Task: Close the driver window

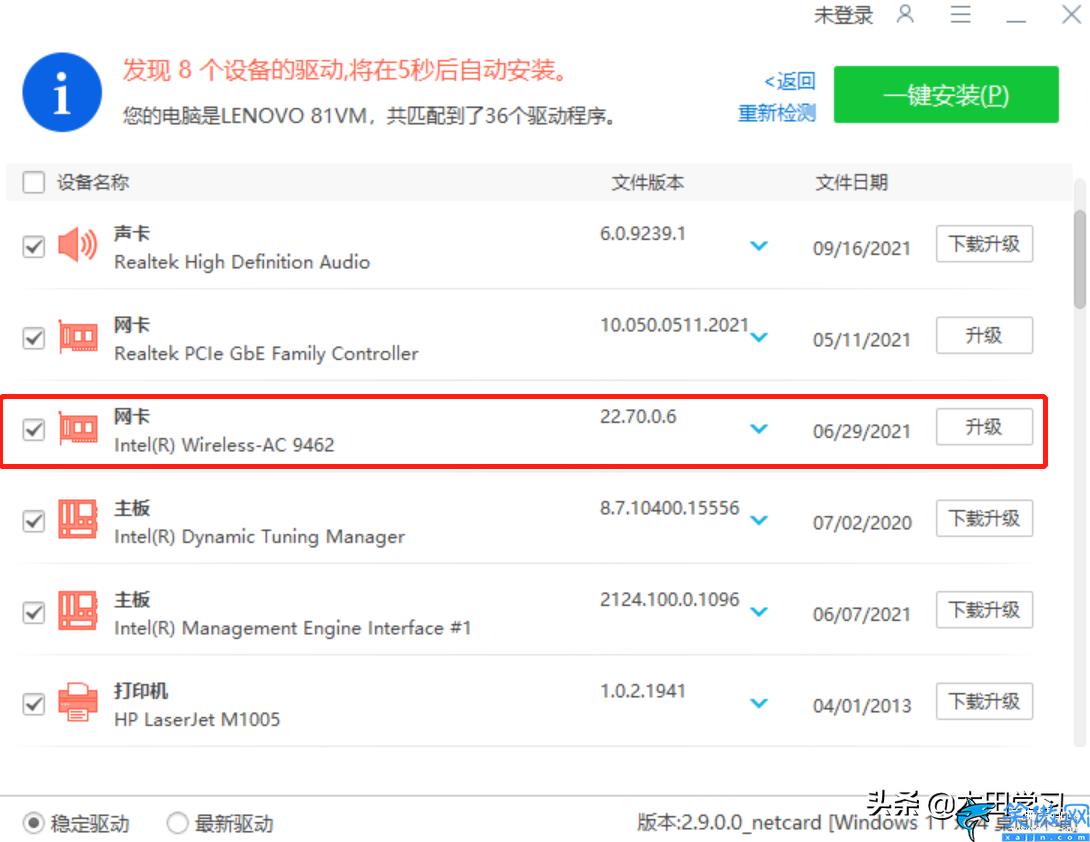Action: click(x=1071, y=14)
